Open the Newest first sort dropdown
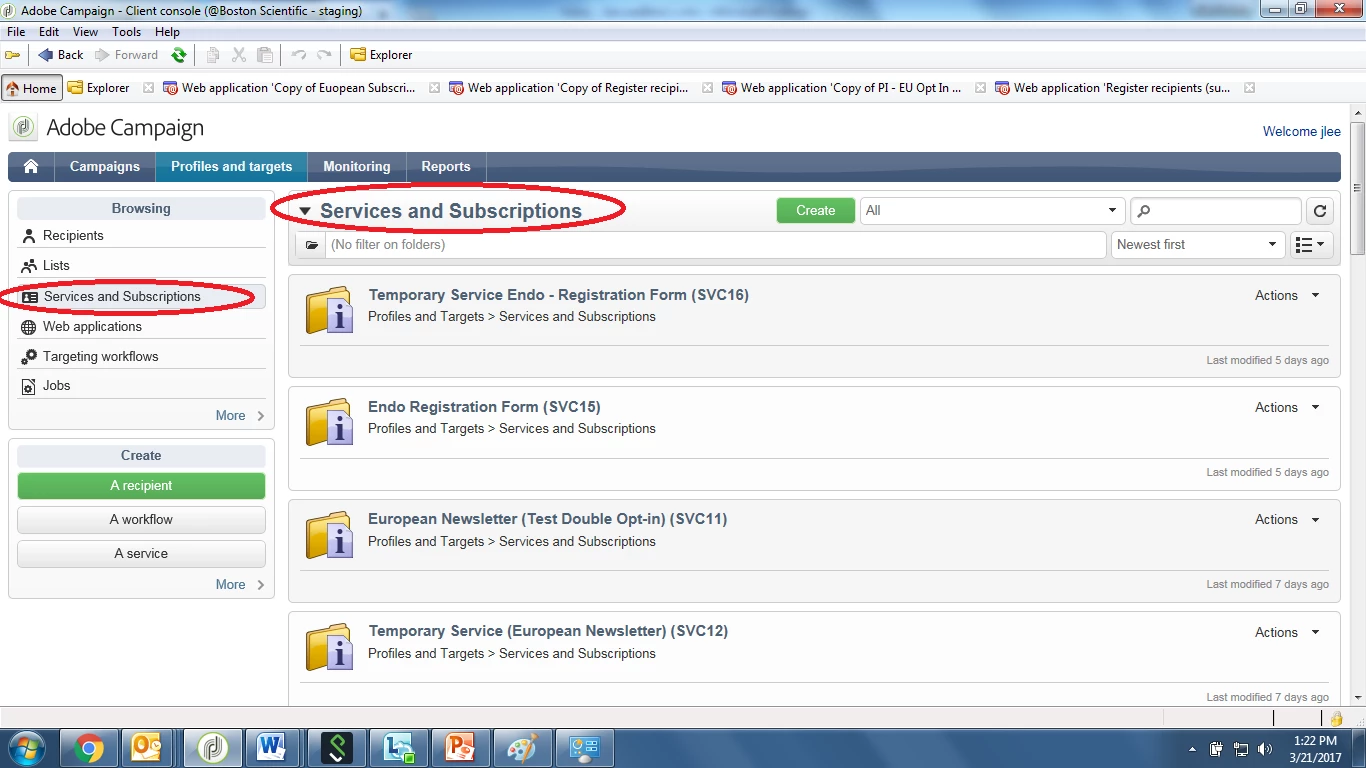This screenshot has width=1366, height=768. click(x=1197, y=245)
